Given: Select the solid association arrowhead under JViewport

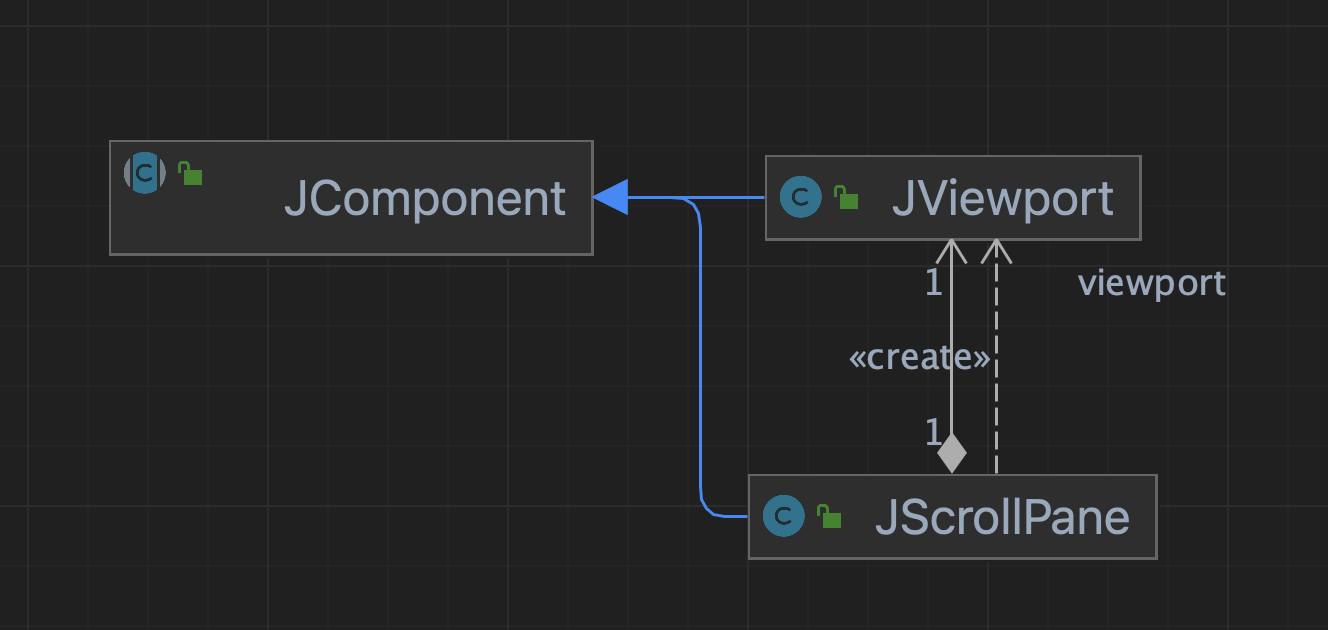Looking at the screenshot, I should point(952,250).
